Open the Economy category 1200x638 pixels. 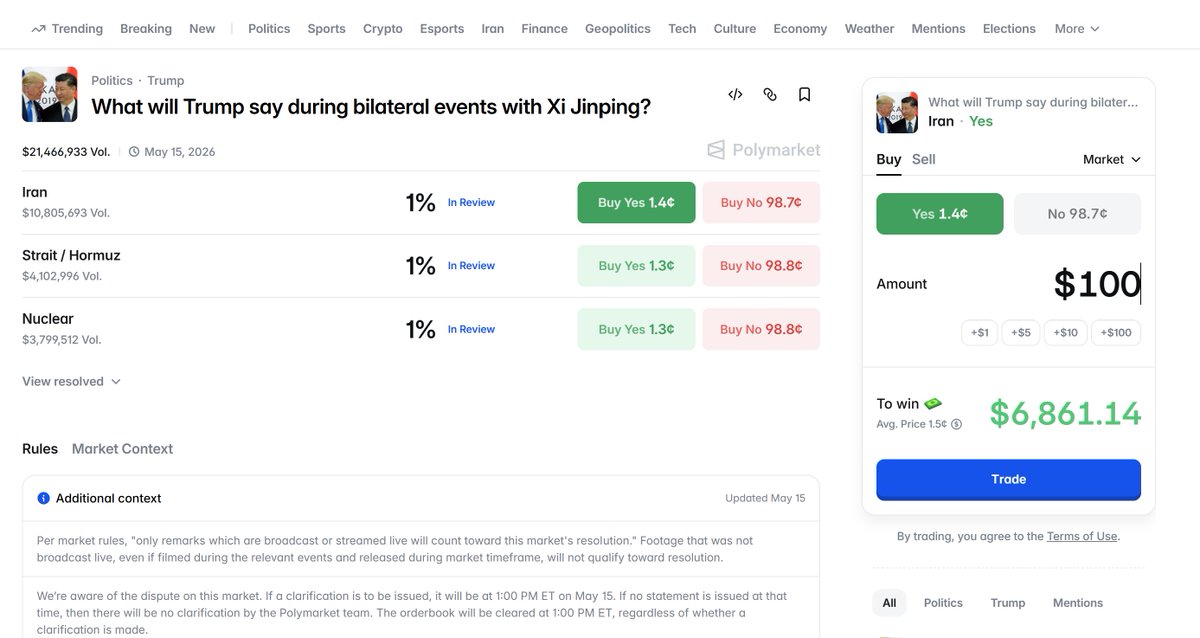click(800, 29)
